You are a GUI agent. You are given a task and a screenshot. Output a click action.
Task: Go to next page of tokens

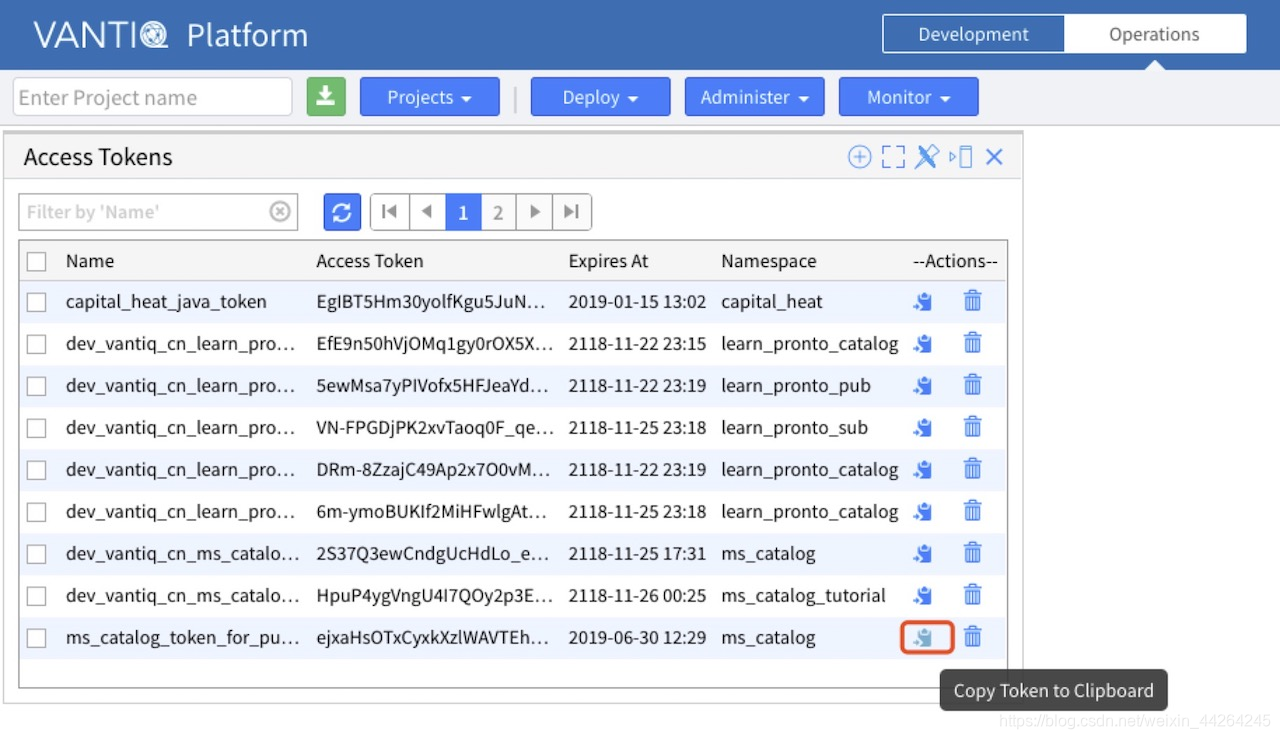[535, 212]
